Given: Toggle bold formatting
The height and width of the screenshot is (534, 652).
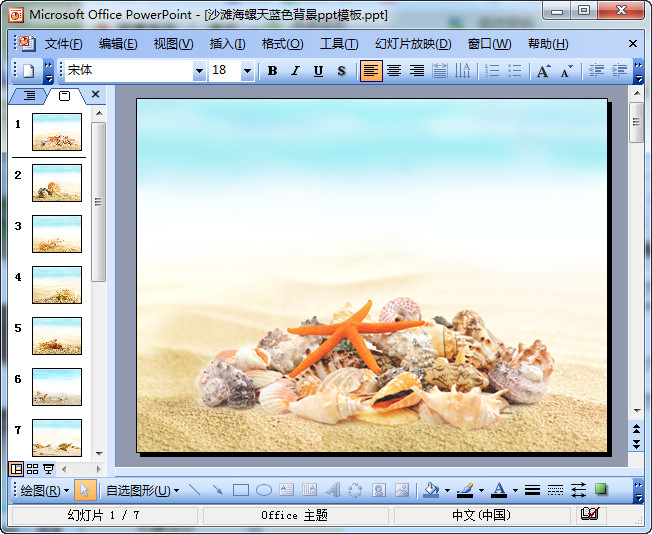Looking at the screenshot, I should [x=272, y=71].
